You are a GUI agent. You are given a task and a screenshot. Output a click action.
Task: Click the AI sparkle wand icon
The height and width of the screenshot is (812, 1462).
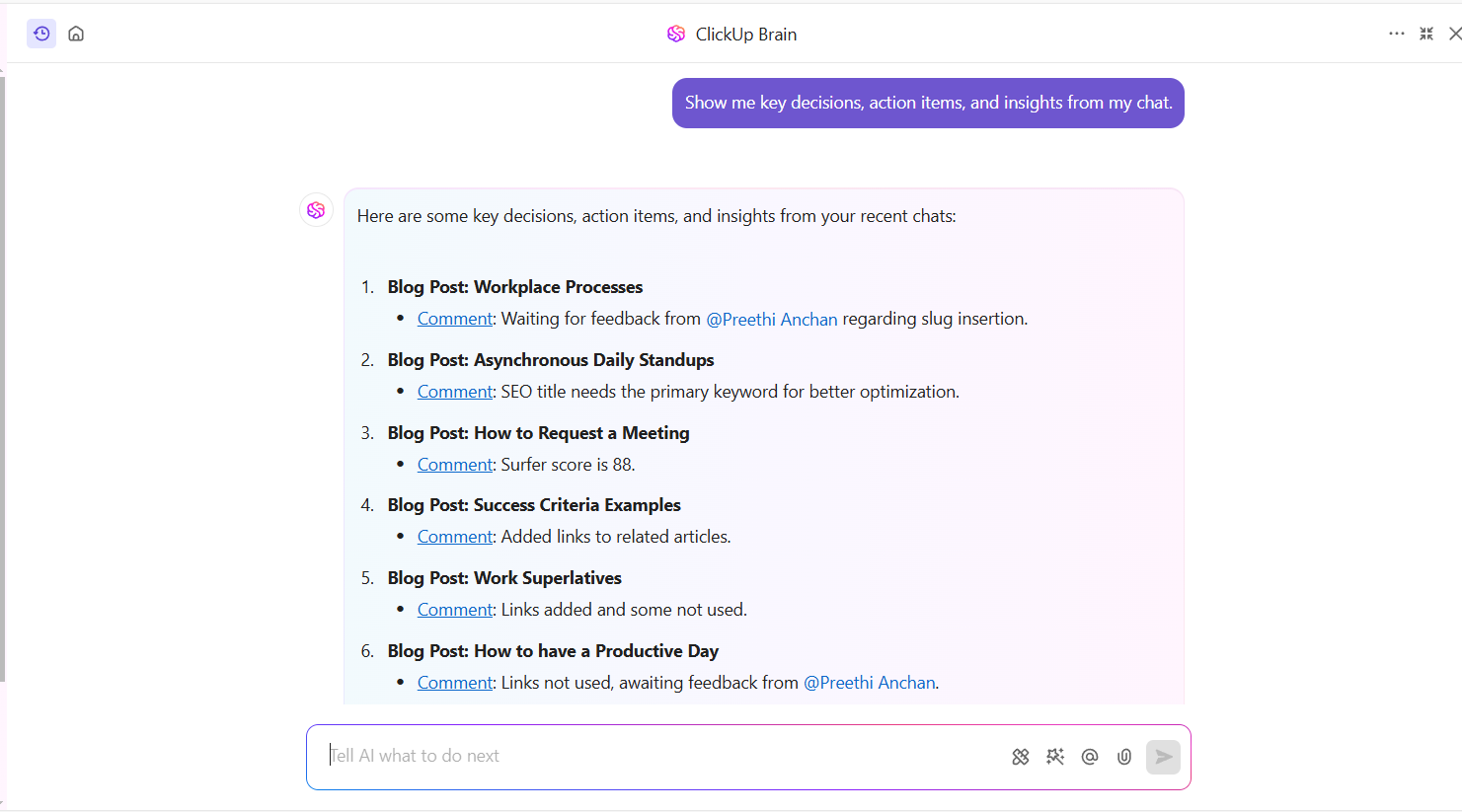tap(1055, 757)
